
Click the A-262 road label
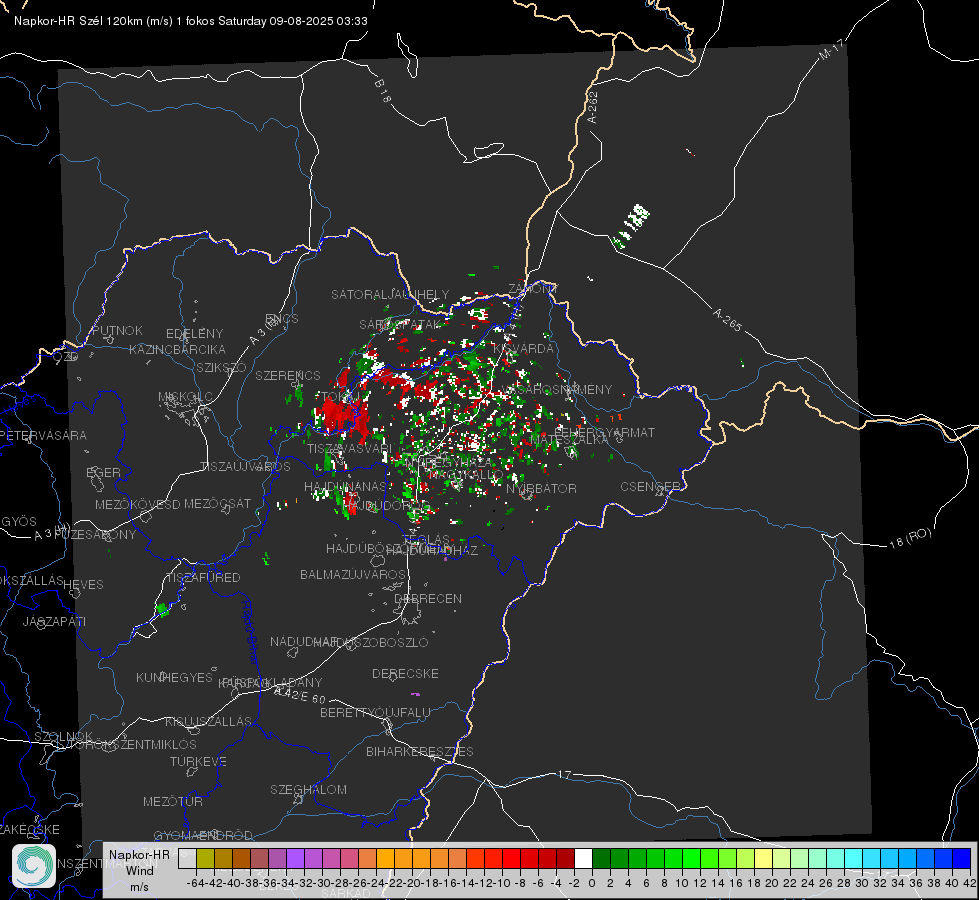click(x=593, y=107)
